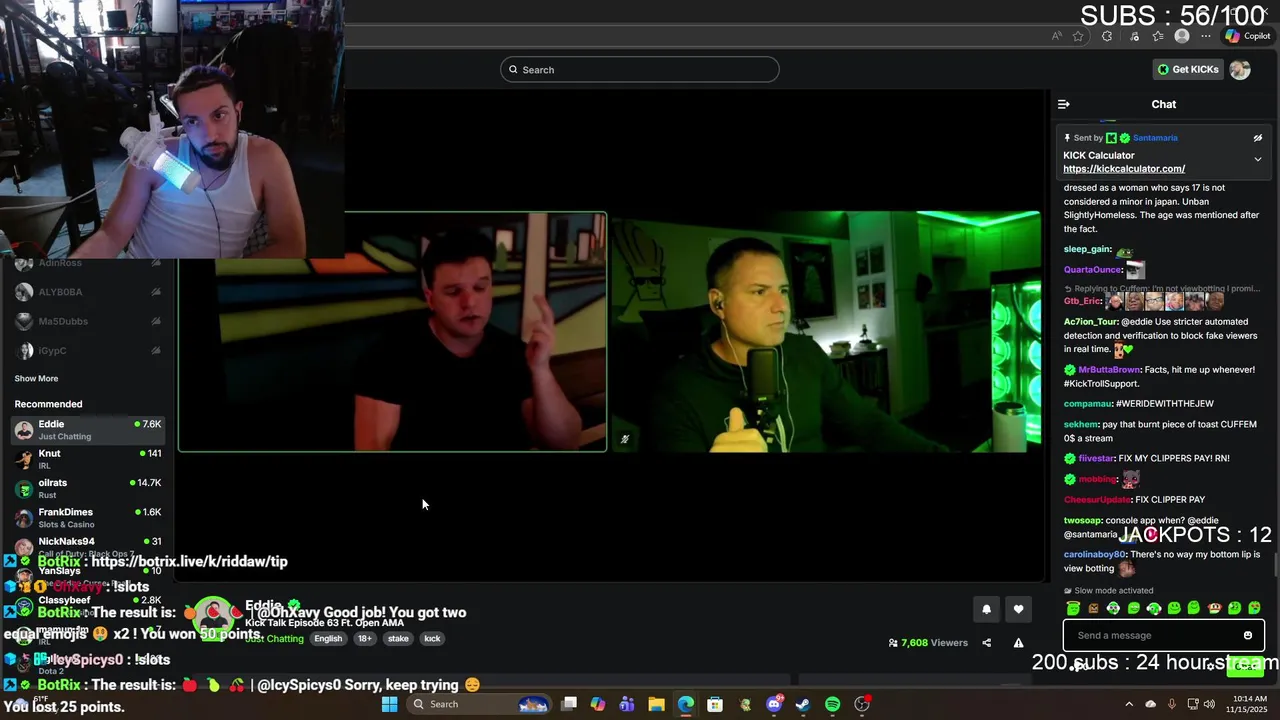
Task: Click sleep_gain's username in chat
Action: coord(1087,249)
